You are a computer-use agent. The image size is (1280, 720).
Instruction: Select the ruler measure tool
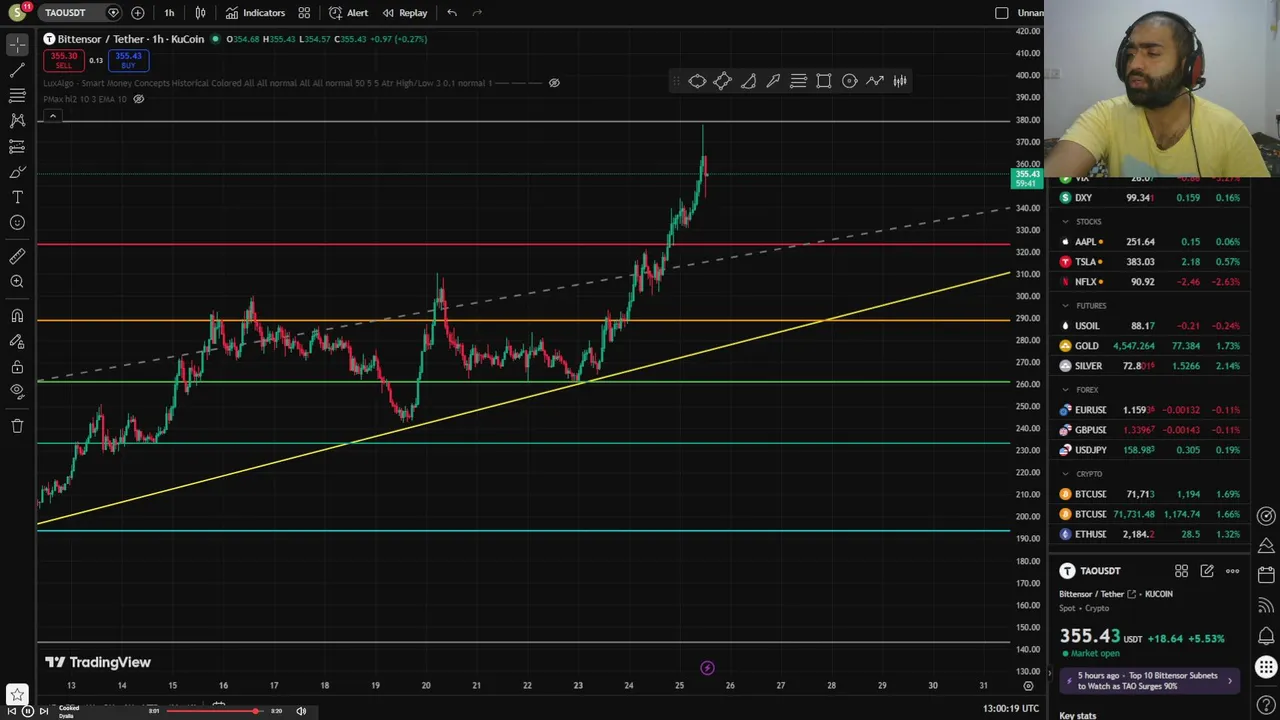[17, 257]
